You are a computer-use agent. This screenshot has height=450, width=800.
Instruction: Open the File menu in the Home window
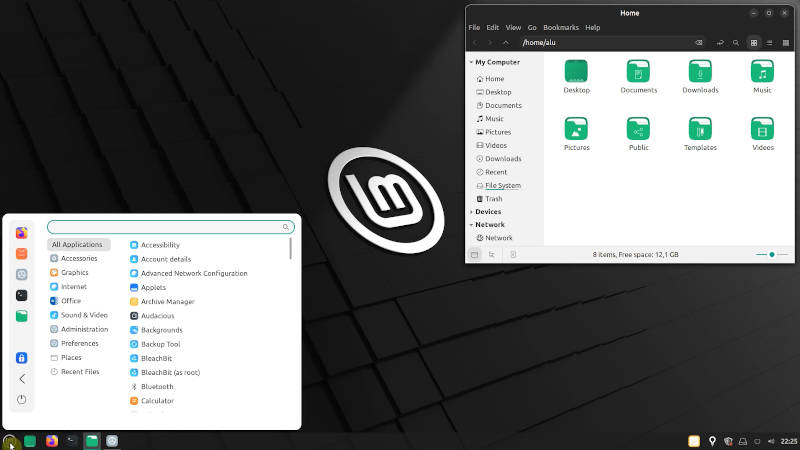point(474,28)
